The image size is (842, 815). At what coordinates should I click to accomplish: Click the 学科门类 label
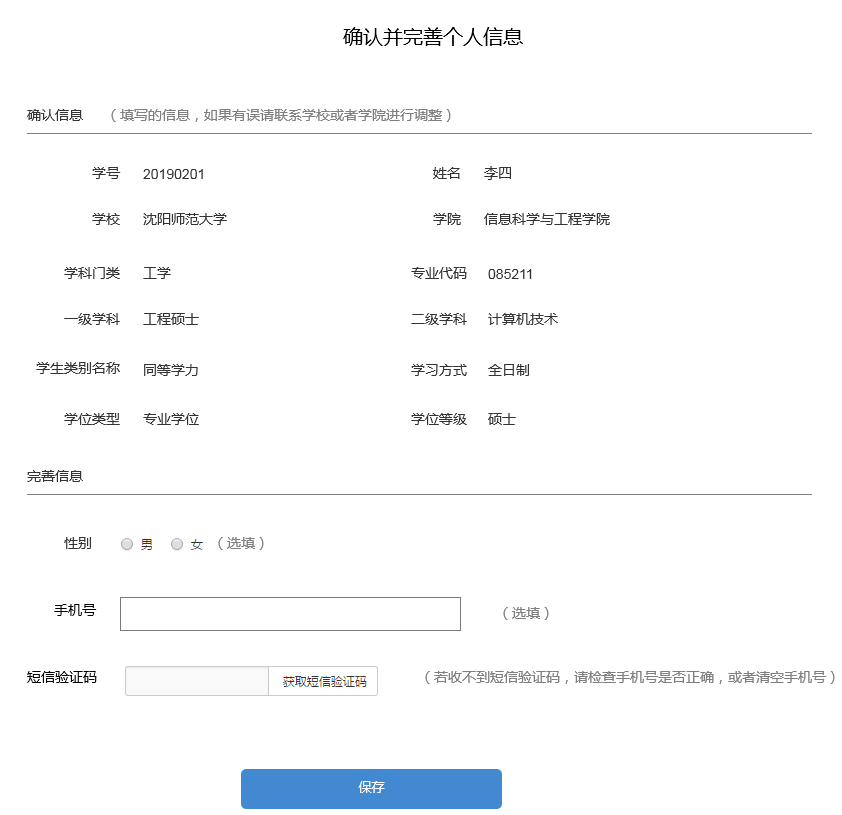click(92, 273)
